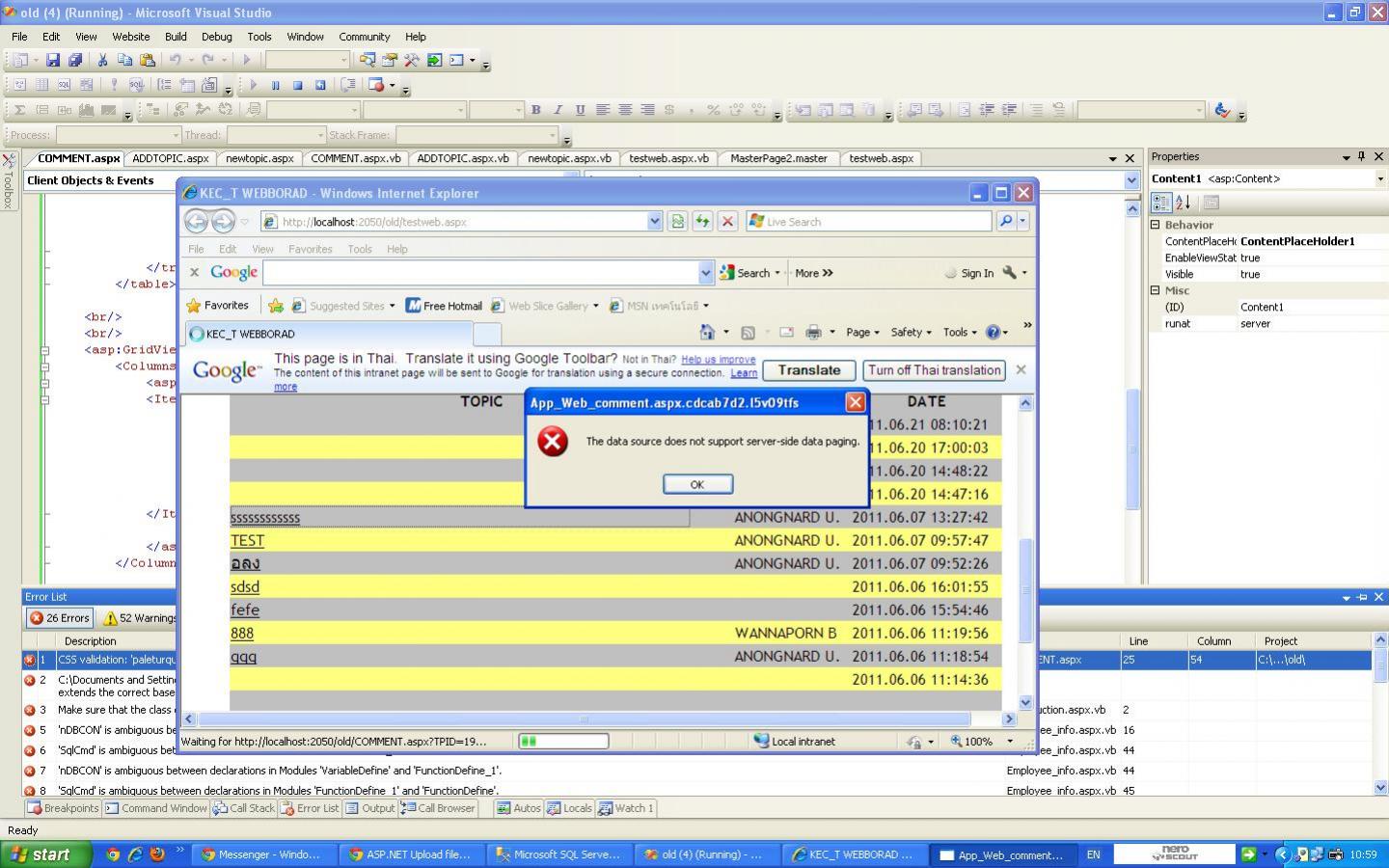Image resolution: width=1389 pixels, height=868 pixels.
Task: Open Google Toolbar wrench settings
Action: (x=1009, y=273)
